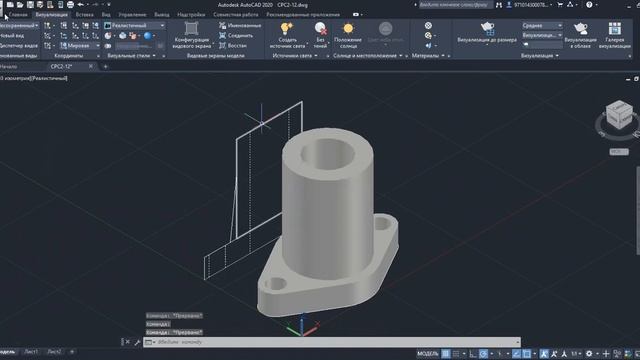Image resolution: width=640 pixels, height=360 pixels.
Task: Click Визуализация до размера teapot icon
Action: [x=487, y=28]
